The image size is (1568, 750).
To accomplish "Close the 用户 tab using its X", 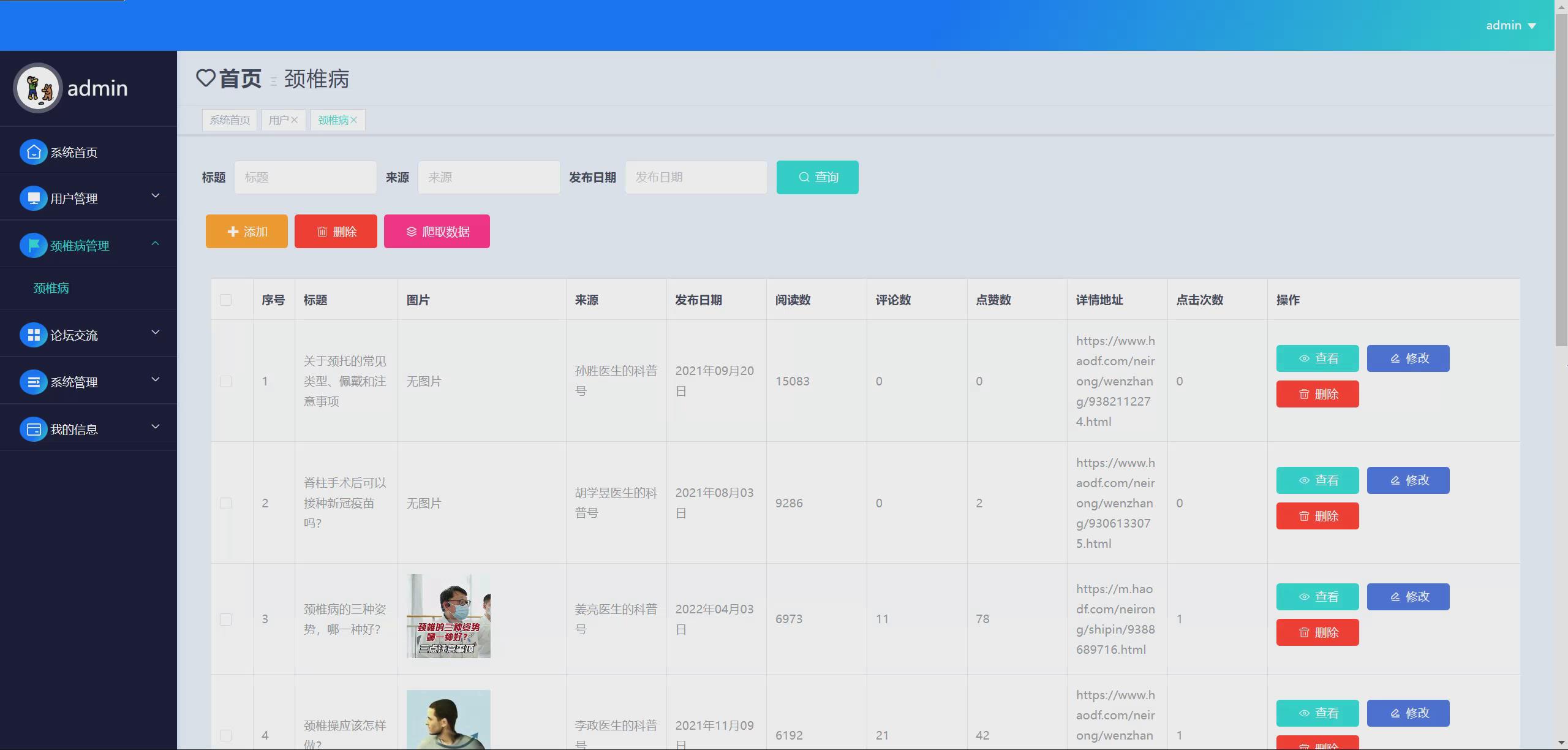I will [295, 120].
